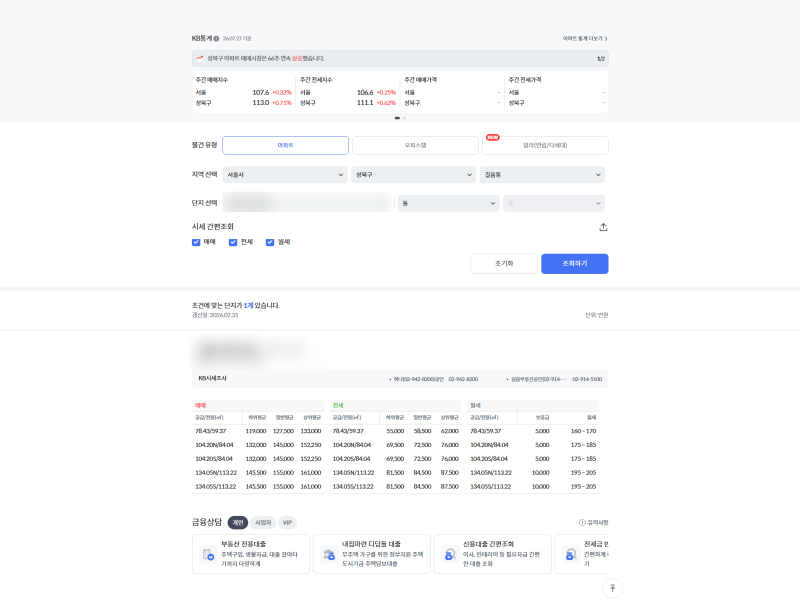800x605 pixels.
Task: Click the blue 조회하기 button
Action: point(574,264)
